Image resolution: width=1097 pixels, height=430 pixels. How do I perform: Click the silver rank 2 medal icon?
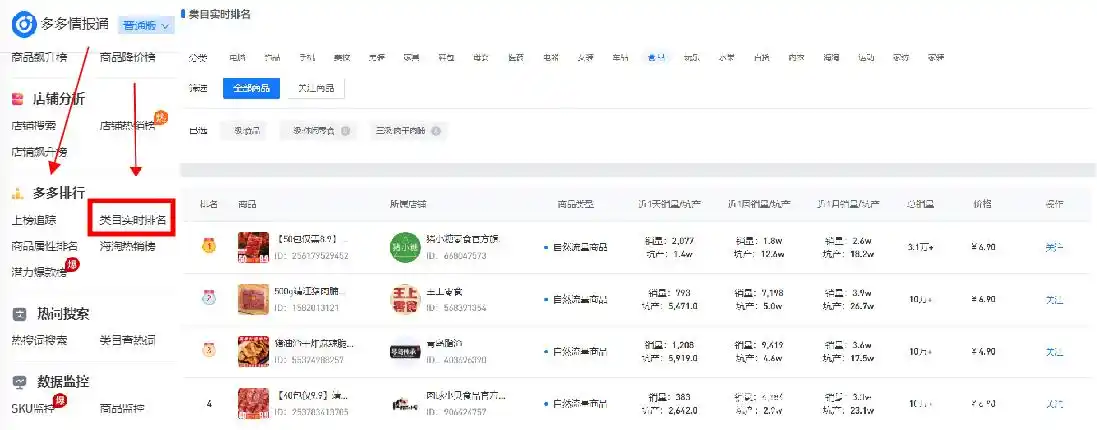[208, 299]
